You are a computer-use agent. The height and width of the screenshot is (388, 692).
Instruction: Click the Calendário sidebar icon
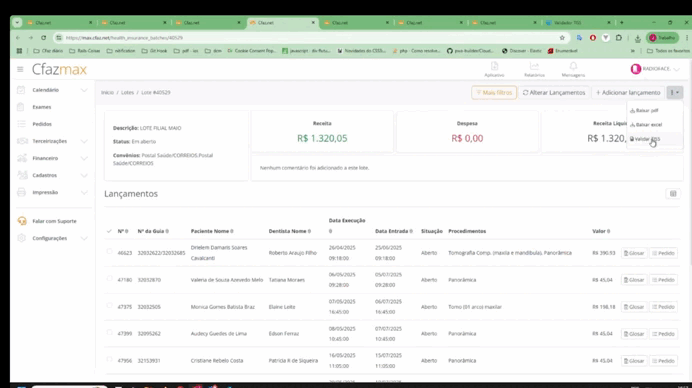click(21, 90)
